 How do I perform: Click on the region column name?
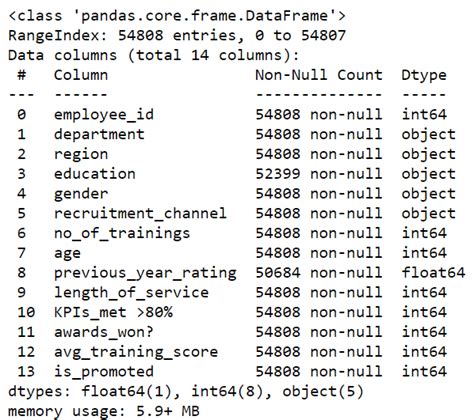(81, 155)
